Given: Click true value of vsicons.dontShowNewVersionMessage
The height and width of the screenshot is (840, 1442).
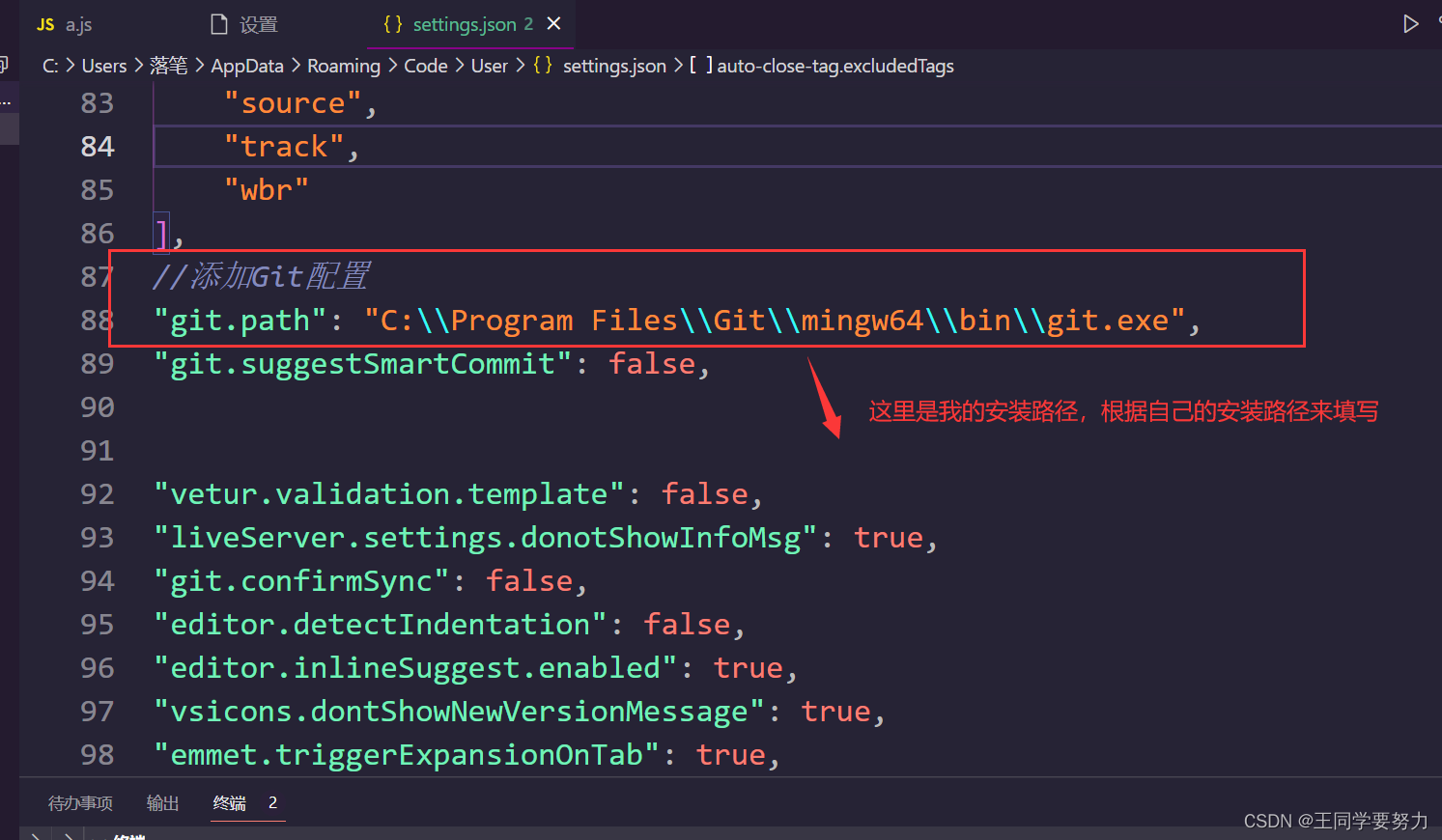Looking at the screenshot, I should [836, 712].
